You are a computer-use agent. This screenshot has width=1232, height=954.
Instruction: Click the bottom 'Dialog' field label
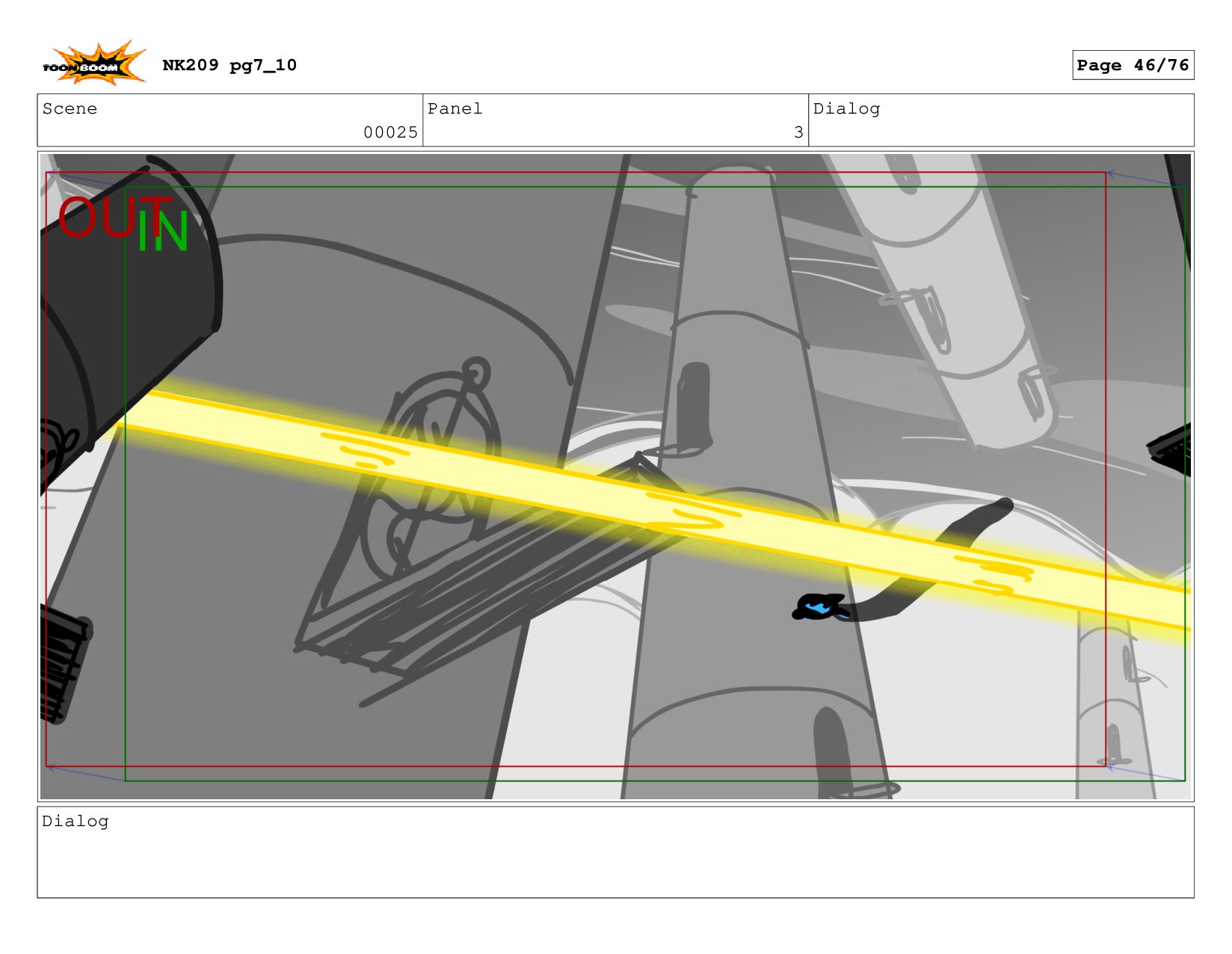click(75, 821)
